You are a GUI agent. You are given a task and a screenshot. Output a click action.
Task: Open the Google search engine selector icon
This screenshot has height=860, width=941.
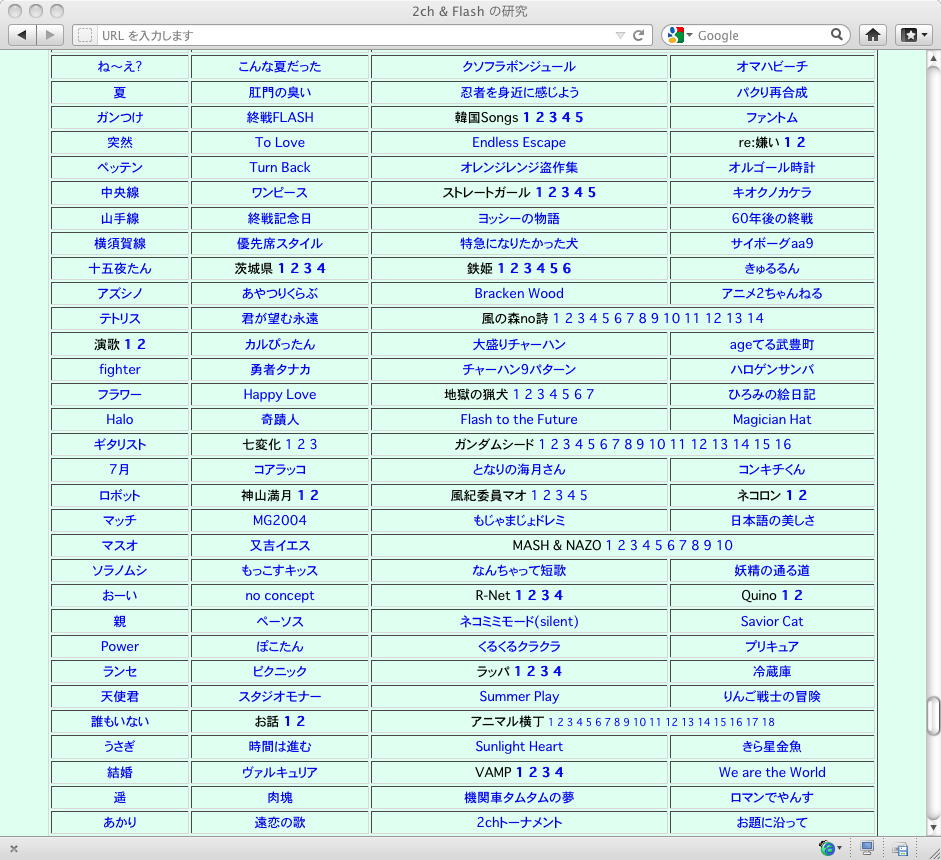679,35
